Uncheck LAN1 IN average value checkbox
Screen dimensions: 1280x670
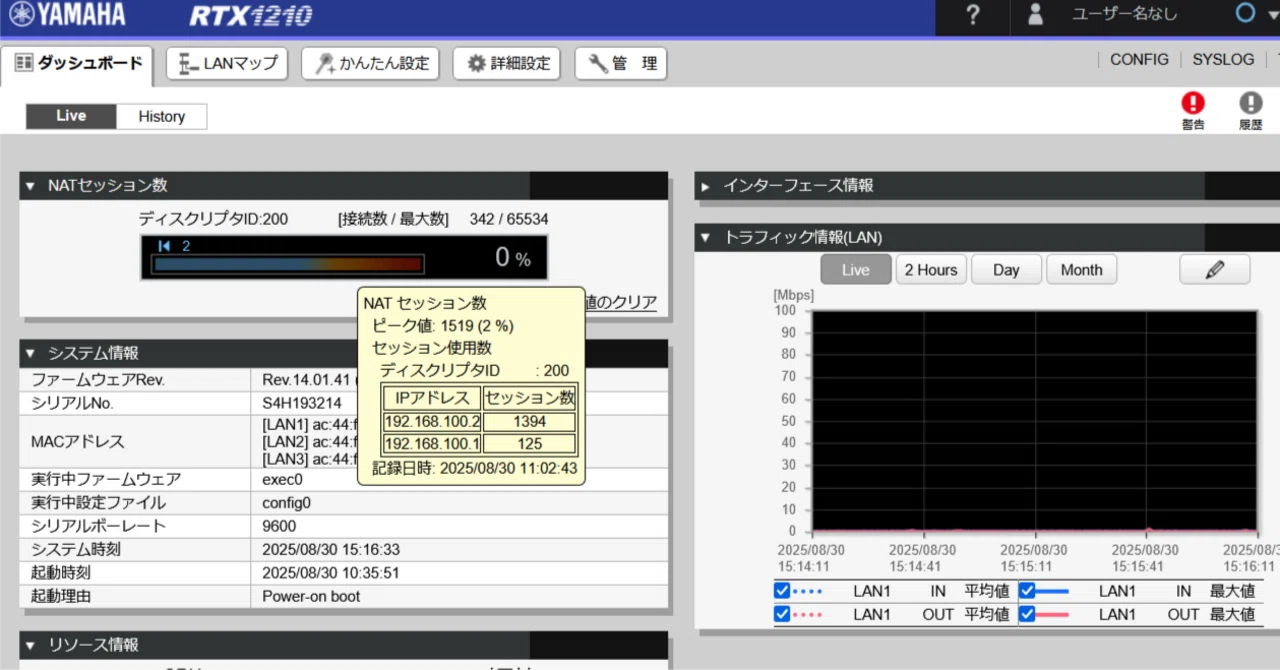point(782,590)
